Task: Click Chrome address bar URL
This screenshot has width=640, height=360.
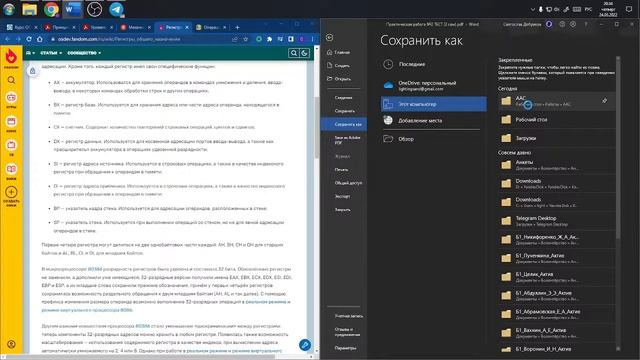Action: pos(119,39)
